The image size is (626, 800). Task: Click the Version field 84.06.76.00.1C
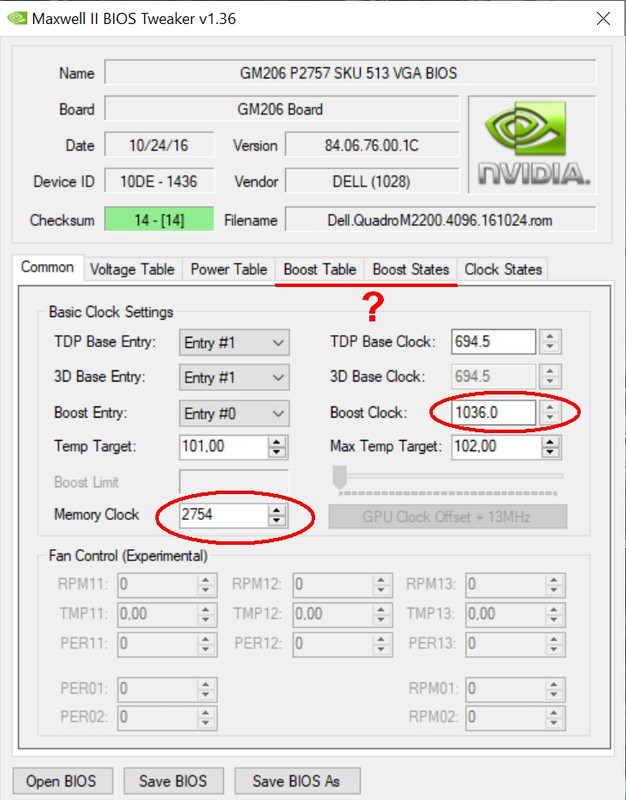372,145
